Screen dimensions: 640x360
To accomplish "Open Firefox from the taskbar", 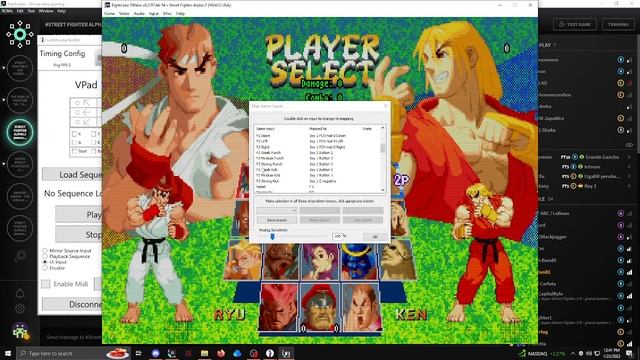I will pyautogui.click(x=221, y=353).
